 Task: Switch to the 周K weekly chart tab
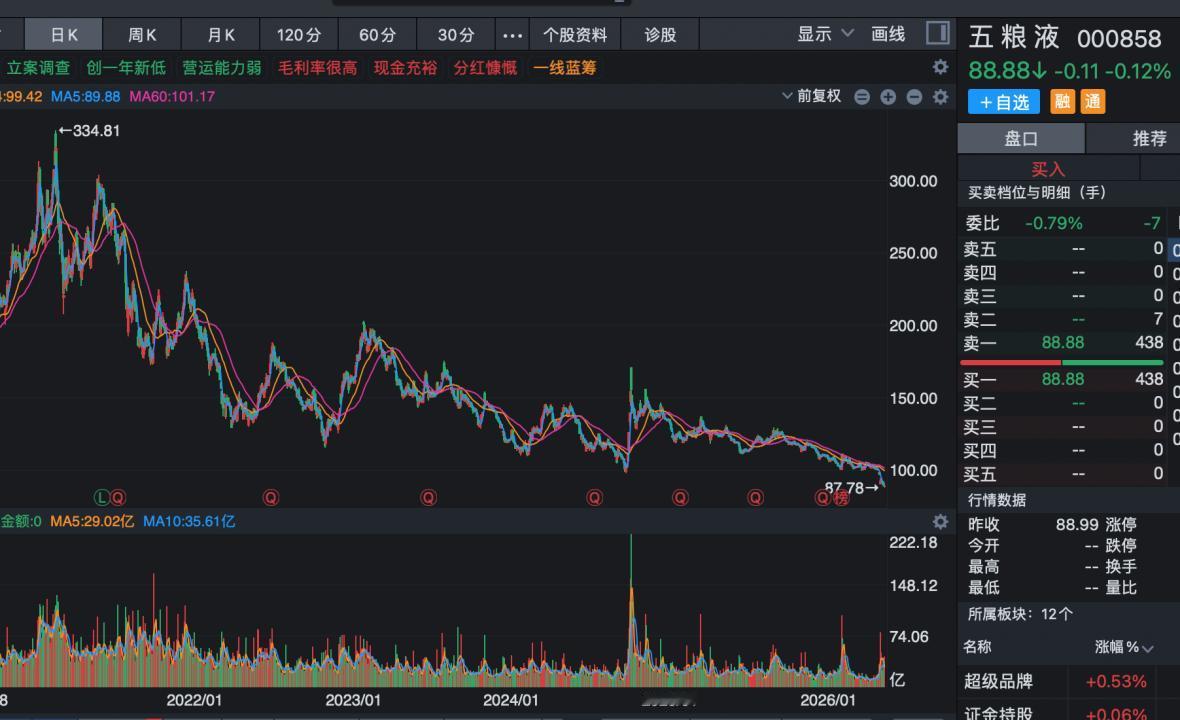pos(142,35)
